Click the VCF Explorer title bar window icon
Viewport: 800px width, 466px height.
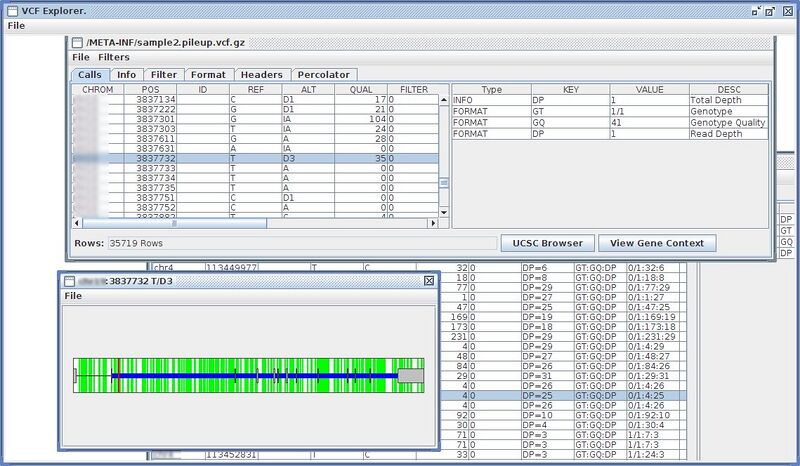[13, 10]
